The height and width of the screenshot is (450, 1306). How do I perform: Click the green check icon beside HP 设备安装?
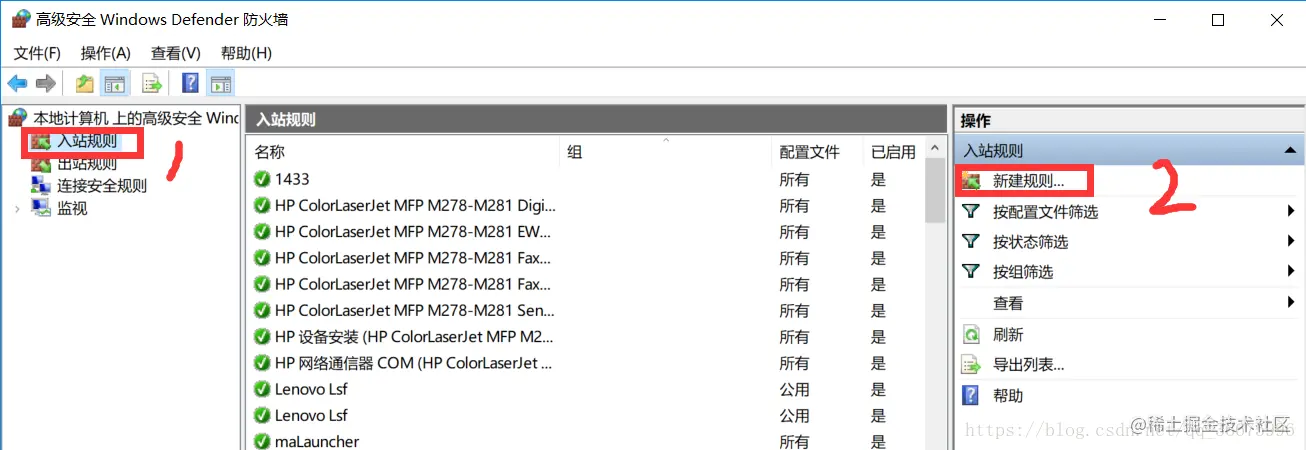click(x=262, y=336)
